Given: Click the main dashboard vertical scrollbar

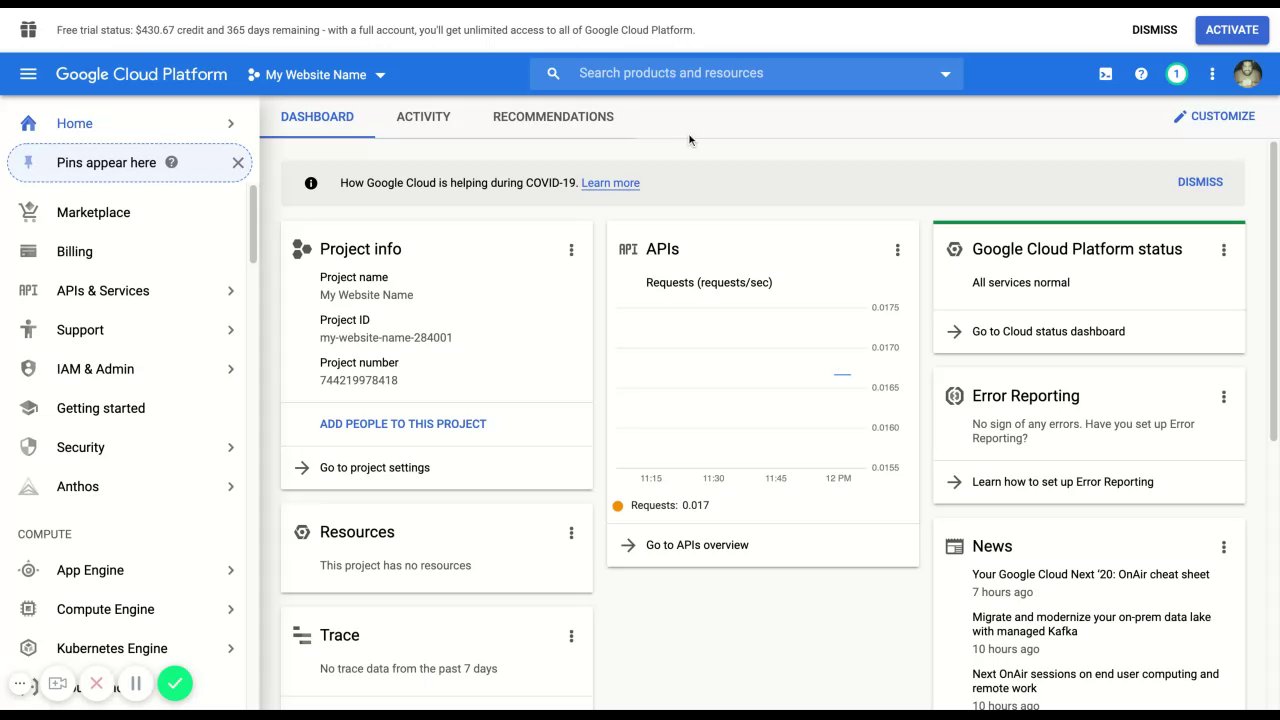Looking at the screenshot, I should click(1273, 292).
